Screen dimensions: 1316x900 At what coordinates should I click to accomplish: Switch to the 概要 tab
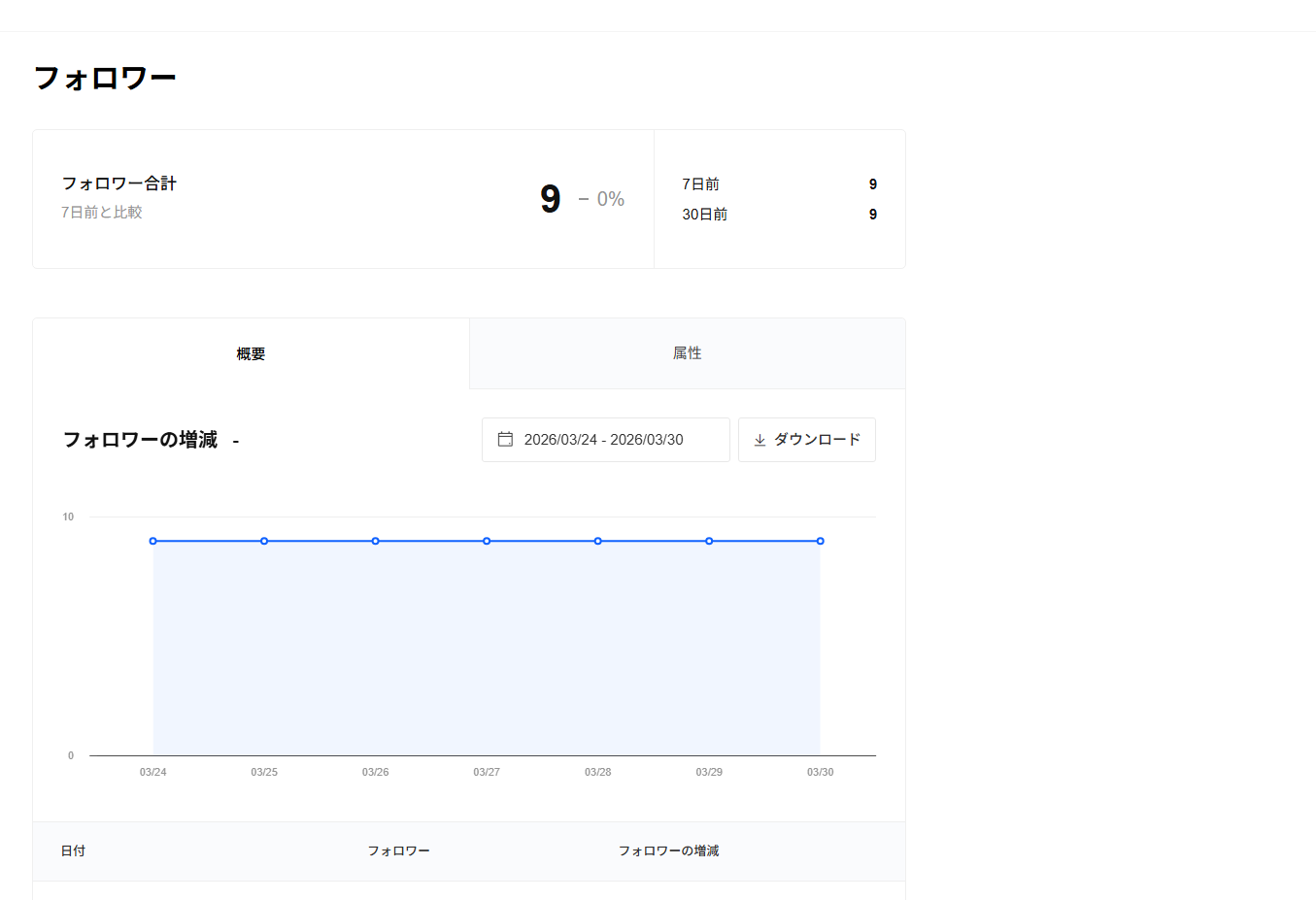click(251, 354)
